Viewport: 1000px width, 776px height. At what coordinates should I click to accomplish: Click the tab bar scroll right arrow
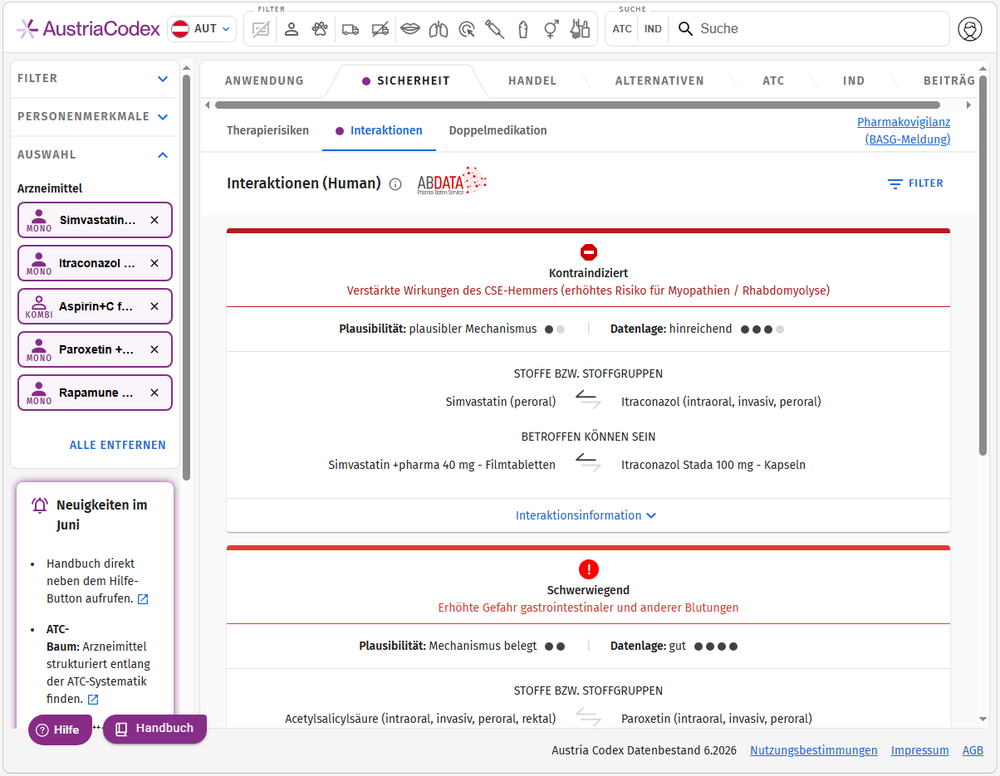(969, 105)
